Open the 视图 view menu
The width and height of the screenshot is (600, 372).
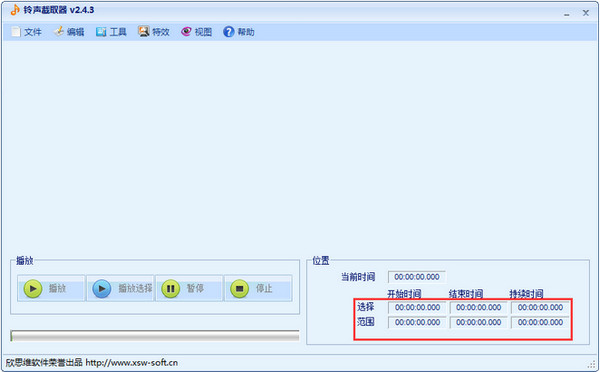click(x=196, y=32)
